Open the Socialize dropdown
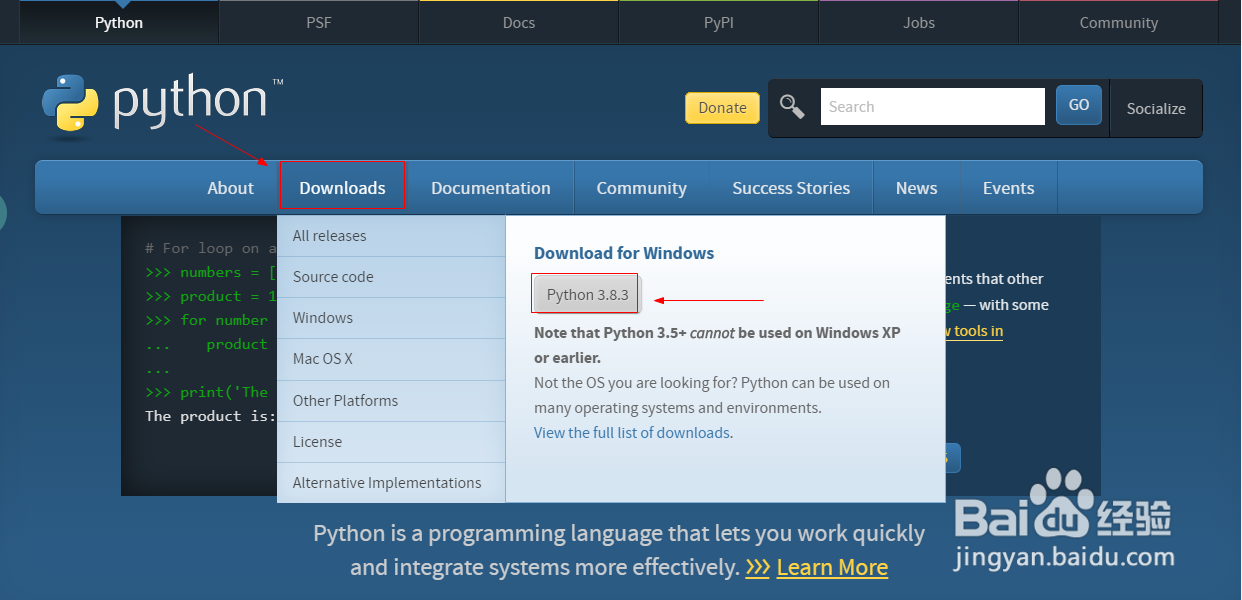The image size is (1242, 600). (x=1156, y=108)
